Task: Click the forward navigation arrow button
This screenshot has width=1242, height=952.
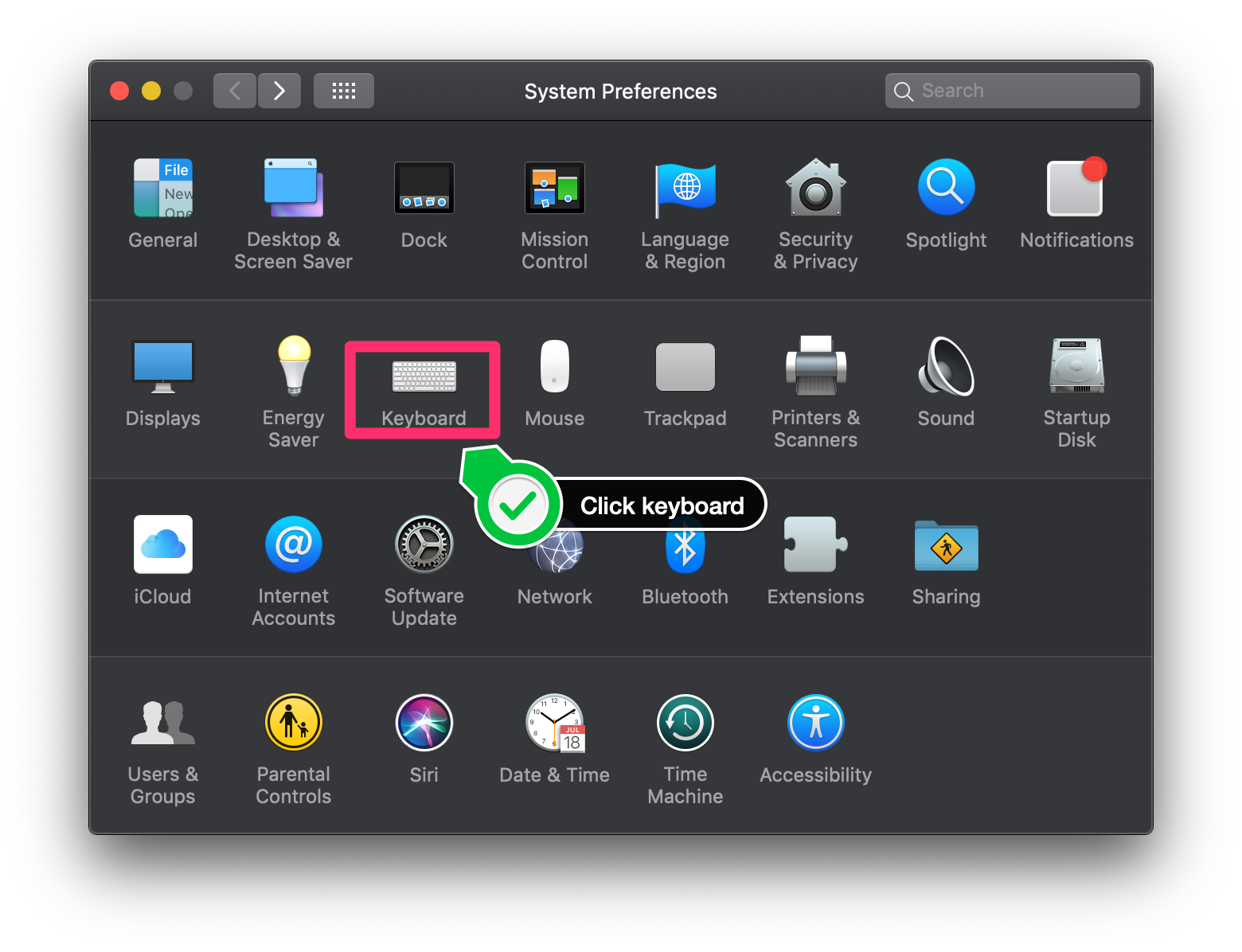Action: [x=279, y=91]
